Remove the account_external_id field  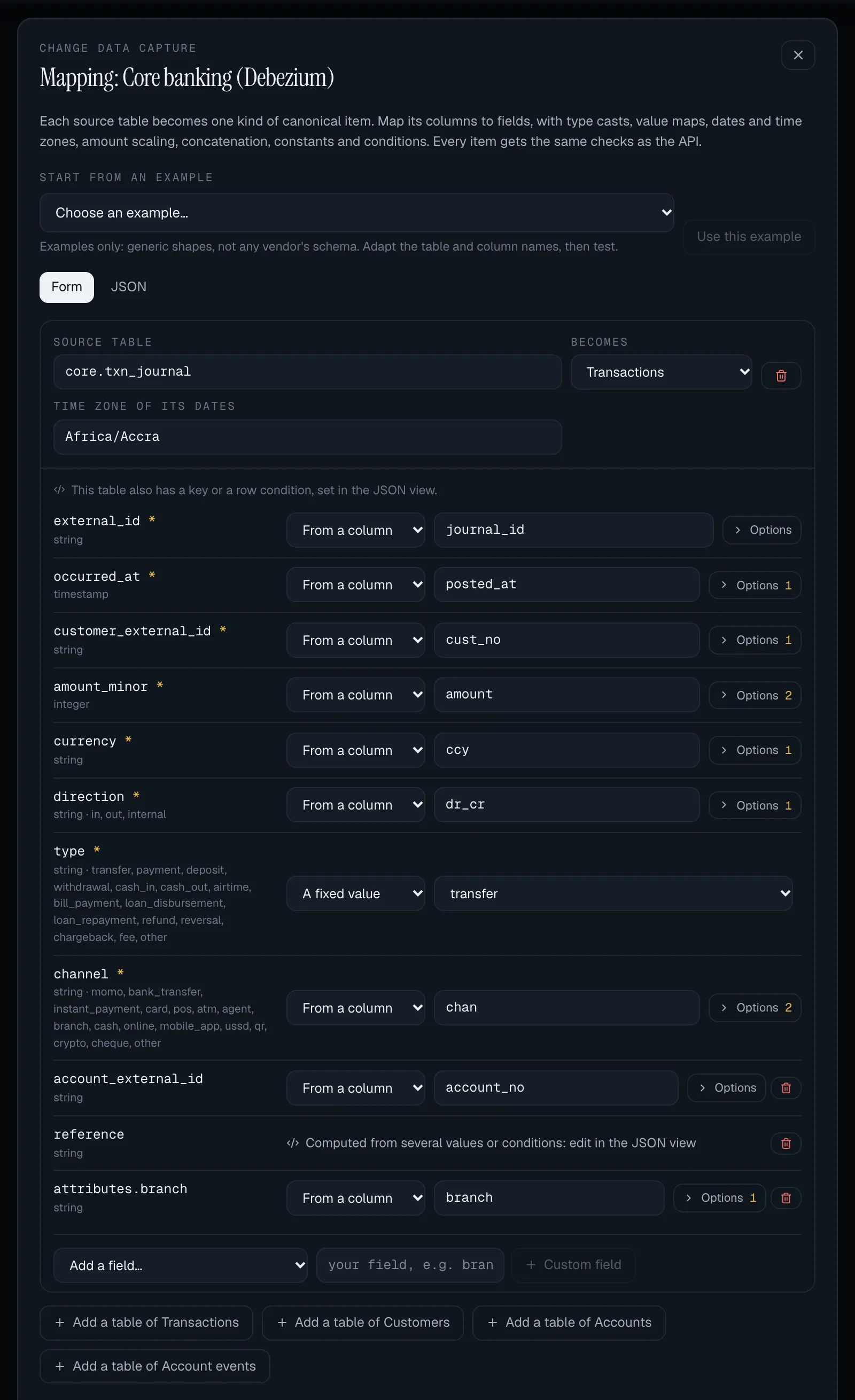786,1087
